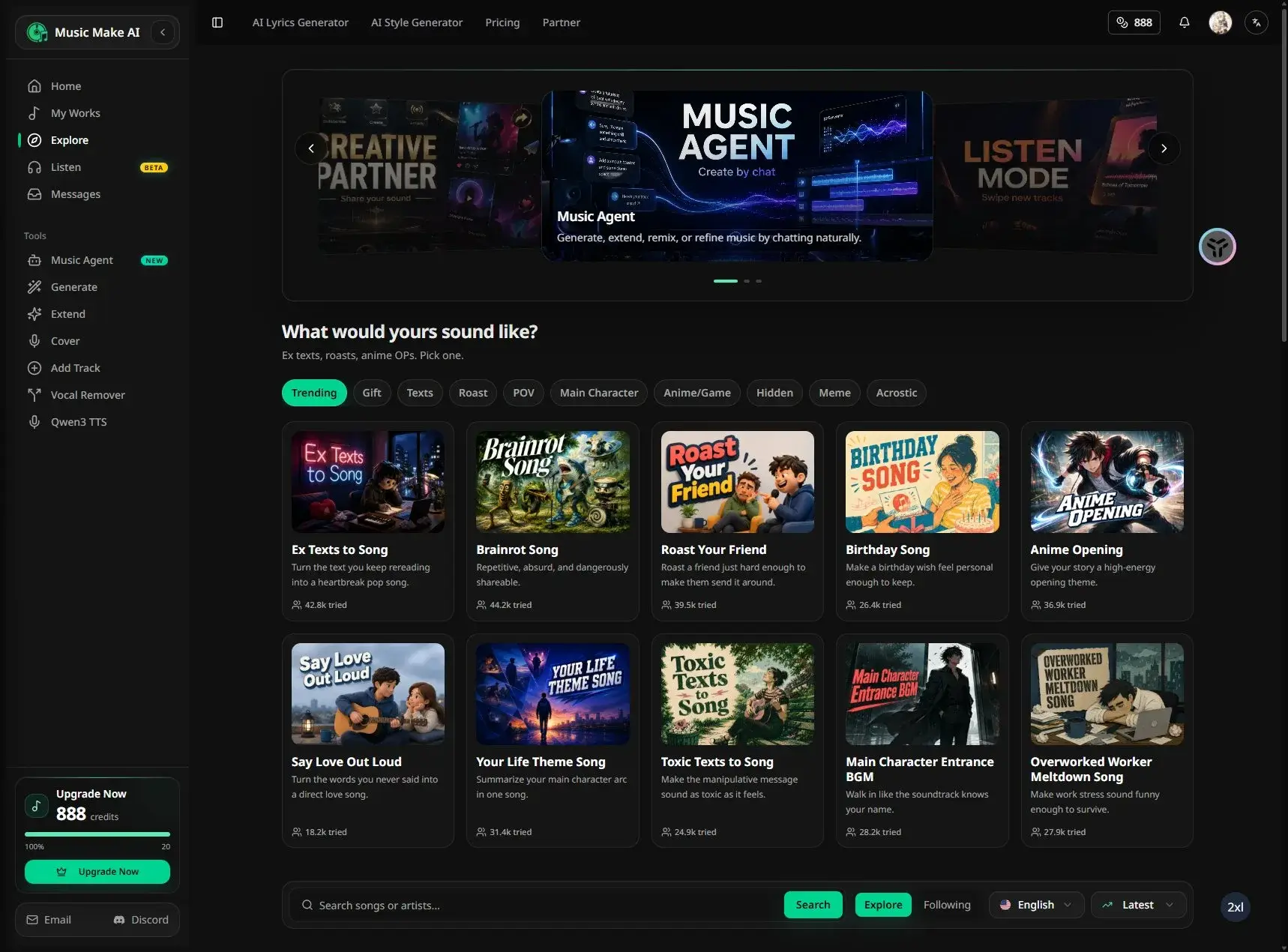Image resolution: width=1288 pixels, height=952 pixels.
Task: Open the Cover tool
Action: click(97, 341)
